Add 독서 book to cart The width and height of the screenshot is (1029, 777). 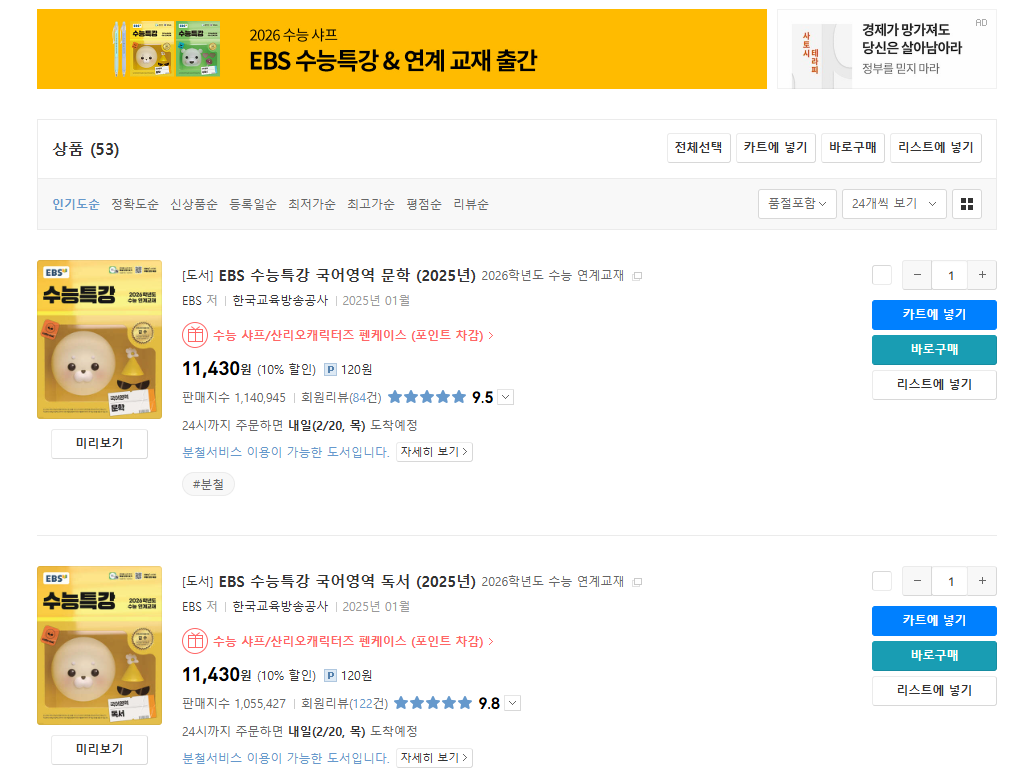coord(934,620)
